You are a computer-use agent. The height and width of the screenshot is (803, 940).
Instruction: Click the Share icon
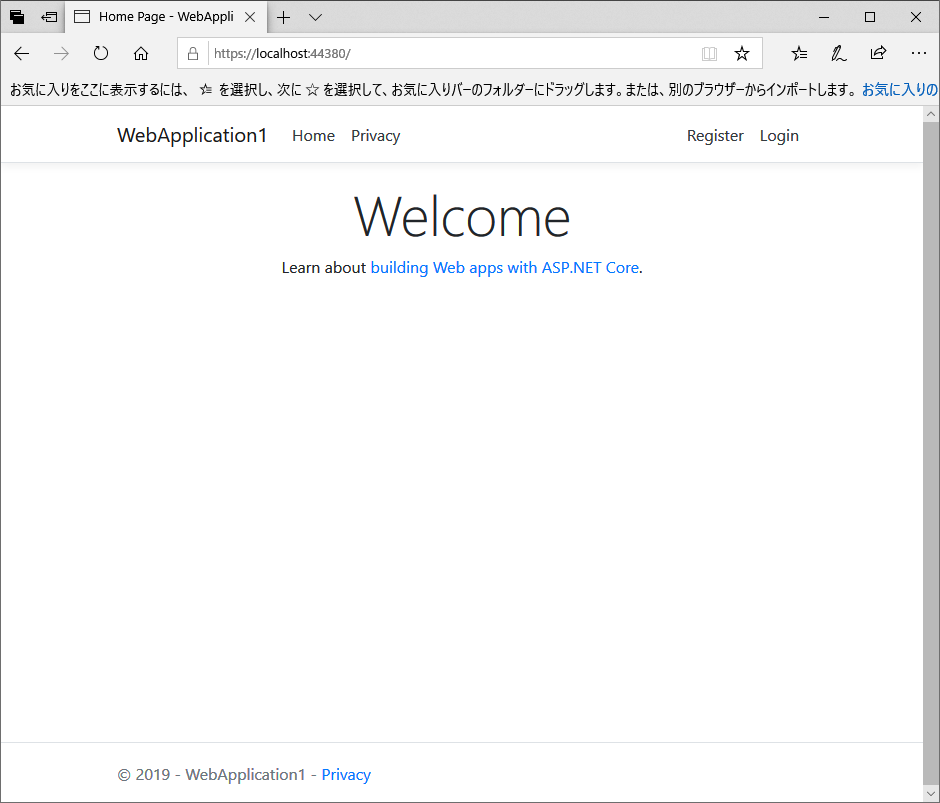tap(878, 53)
